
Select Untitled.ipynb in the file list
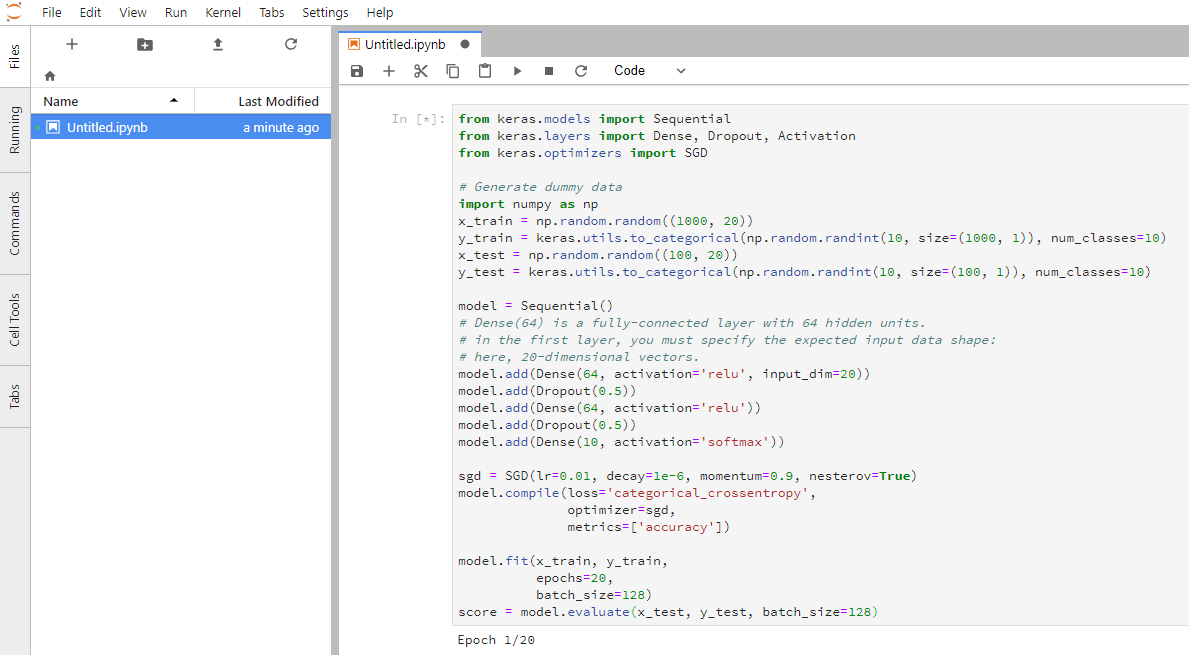tap(107, 127)
